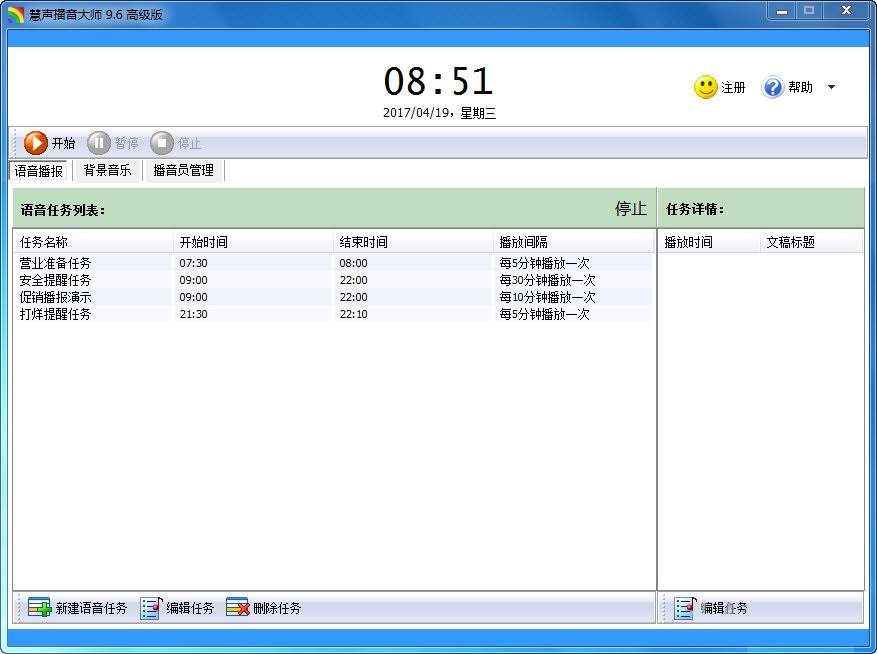
Task: Click the app logo in the title bar
Action: pos(16,15)
